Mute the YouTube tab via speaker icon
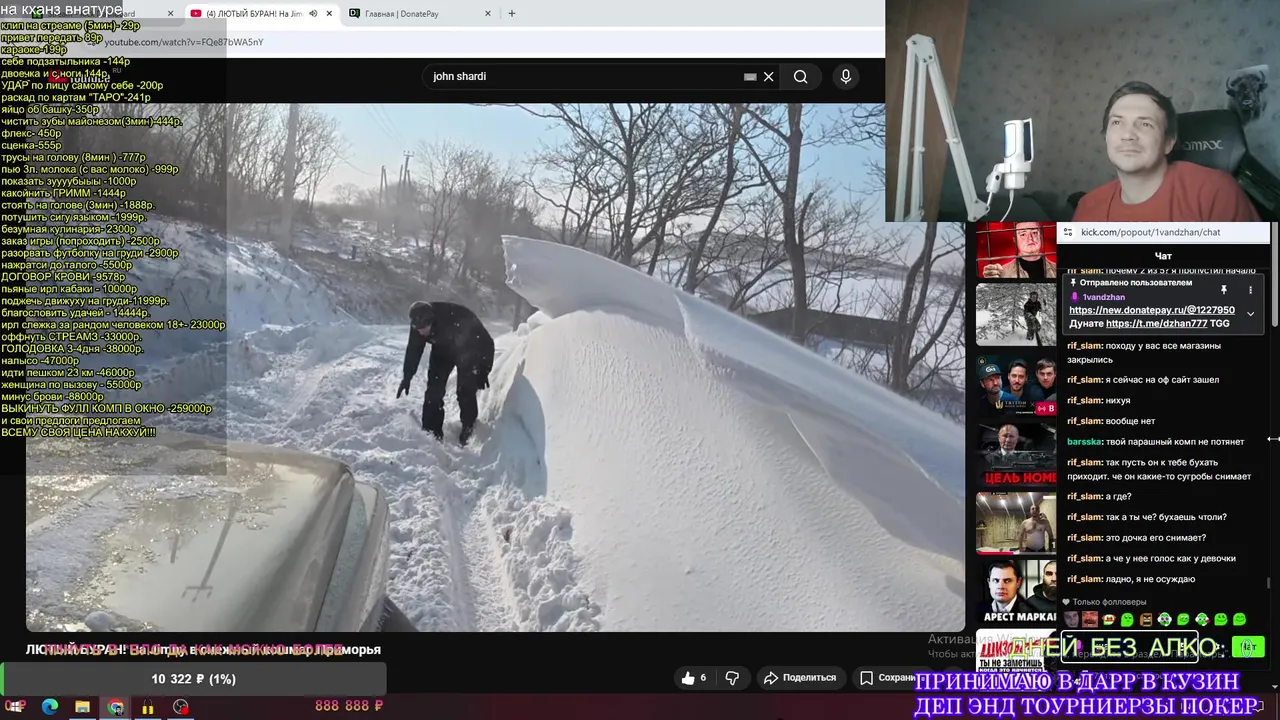Image resolution: width=1280 pixels, height=720 pixels. [x=313, y=14]
